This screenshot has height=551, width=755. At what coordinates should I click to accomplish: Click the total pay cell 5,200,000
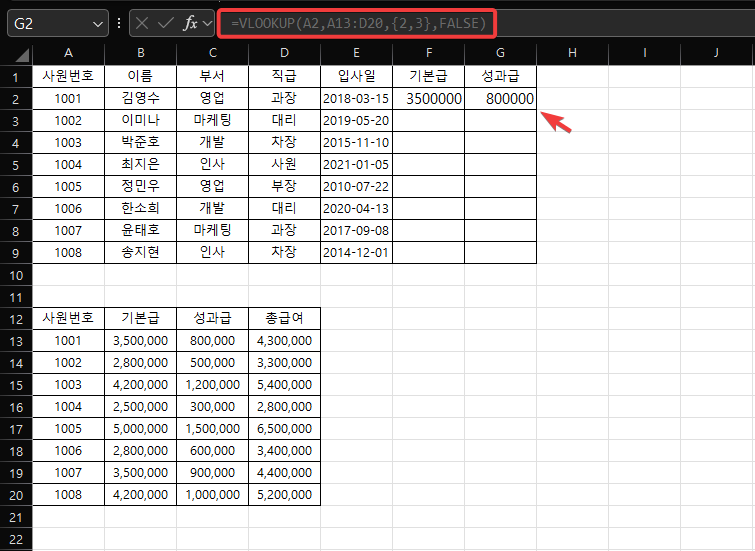pos(285,495)
